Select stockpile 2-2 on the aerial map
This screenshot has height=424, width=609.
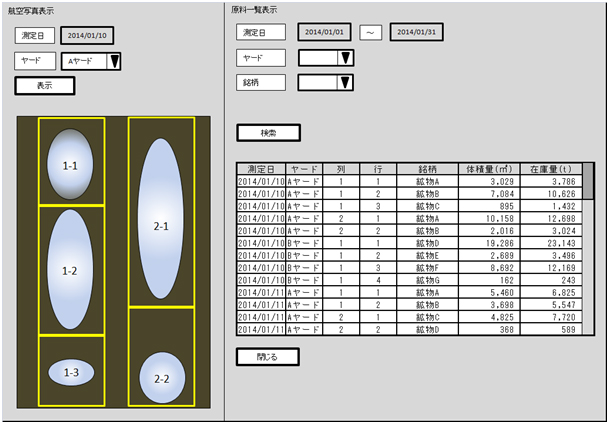(161, 378)
